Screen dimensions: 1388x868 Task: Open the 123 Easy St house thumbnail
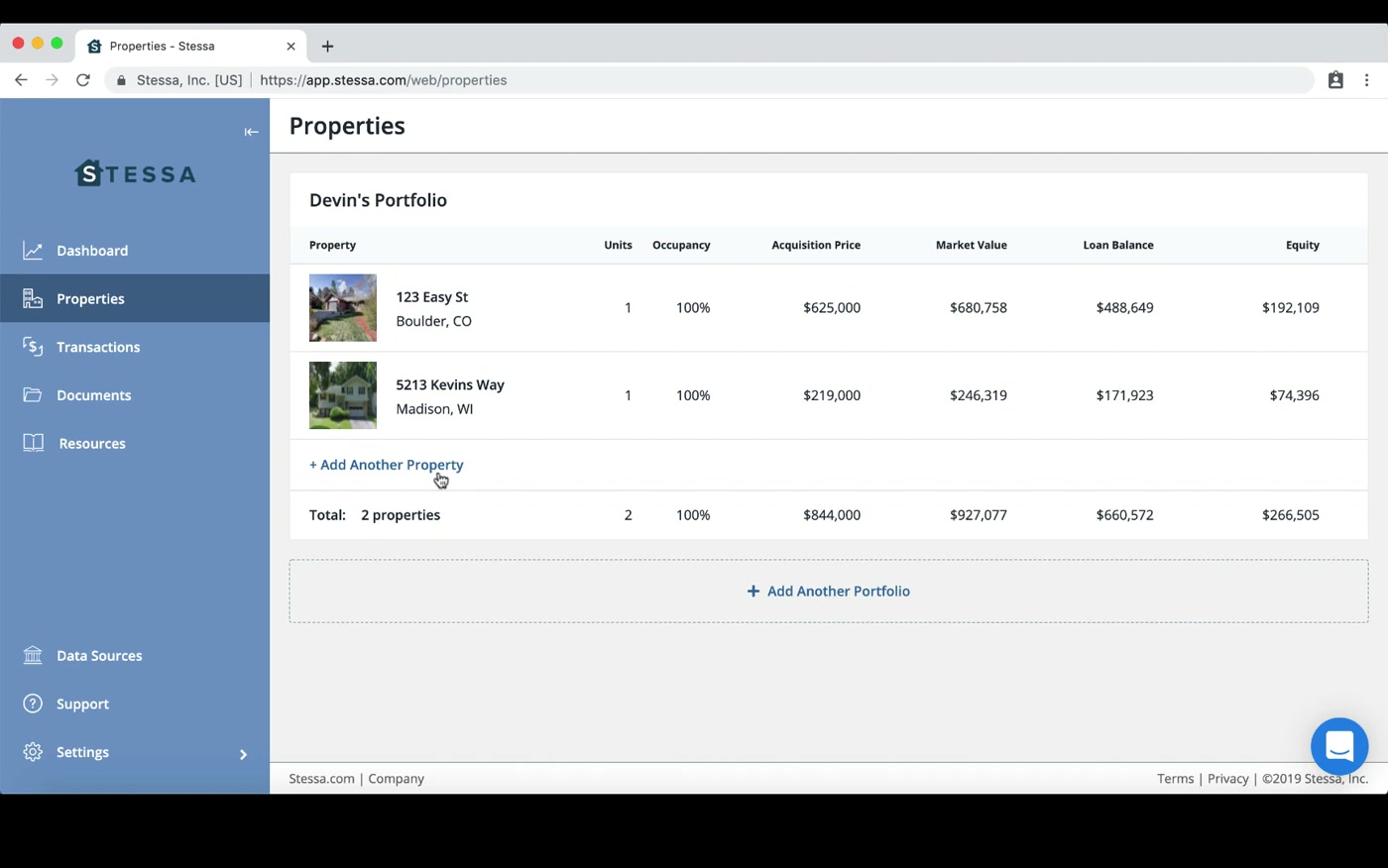[343, 308]
